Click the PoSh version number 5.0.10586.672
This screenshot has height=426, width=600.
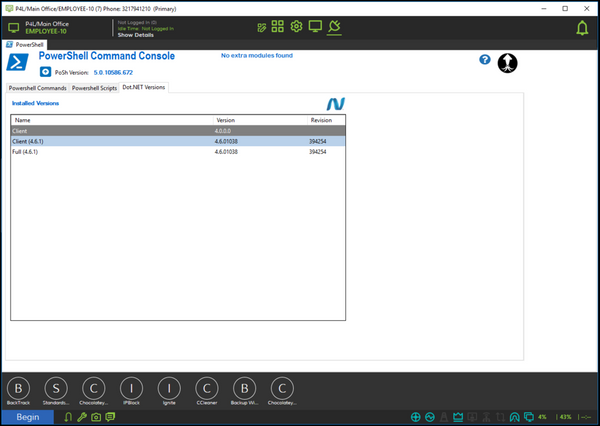113,72
